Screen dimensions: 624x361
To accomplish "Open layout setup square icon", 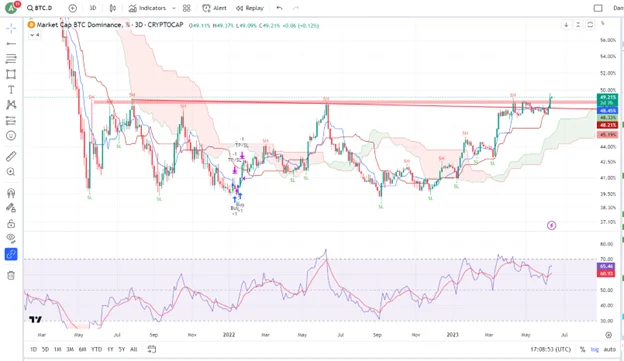I will [x=598, y=8].
